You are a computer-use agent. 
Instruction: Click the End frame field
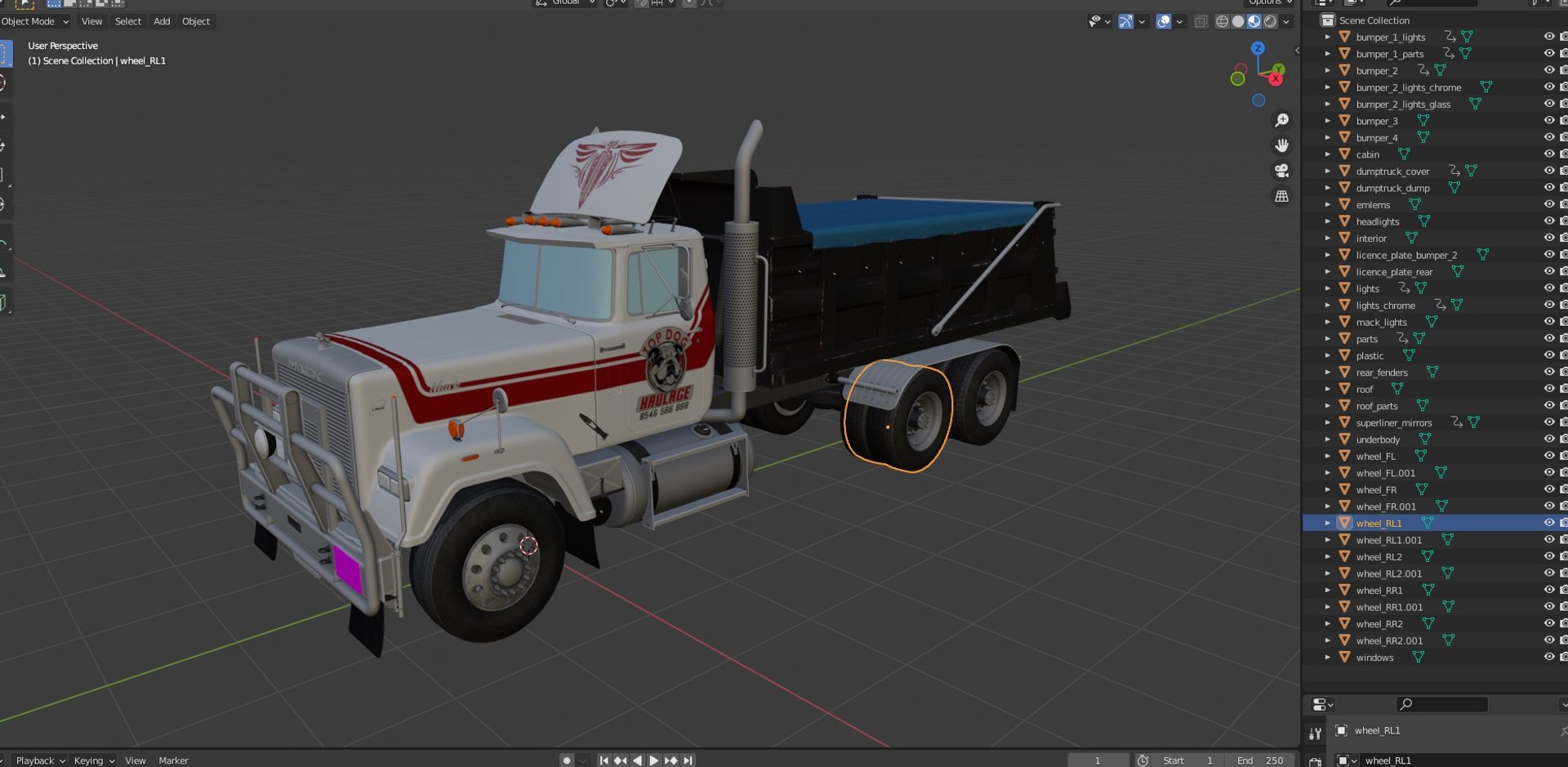[1260, 760]
